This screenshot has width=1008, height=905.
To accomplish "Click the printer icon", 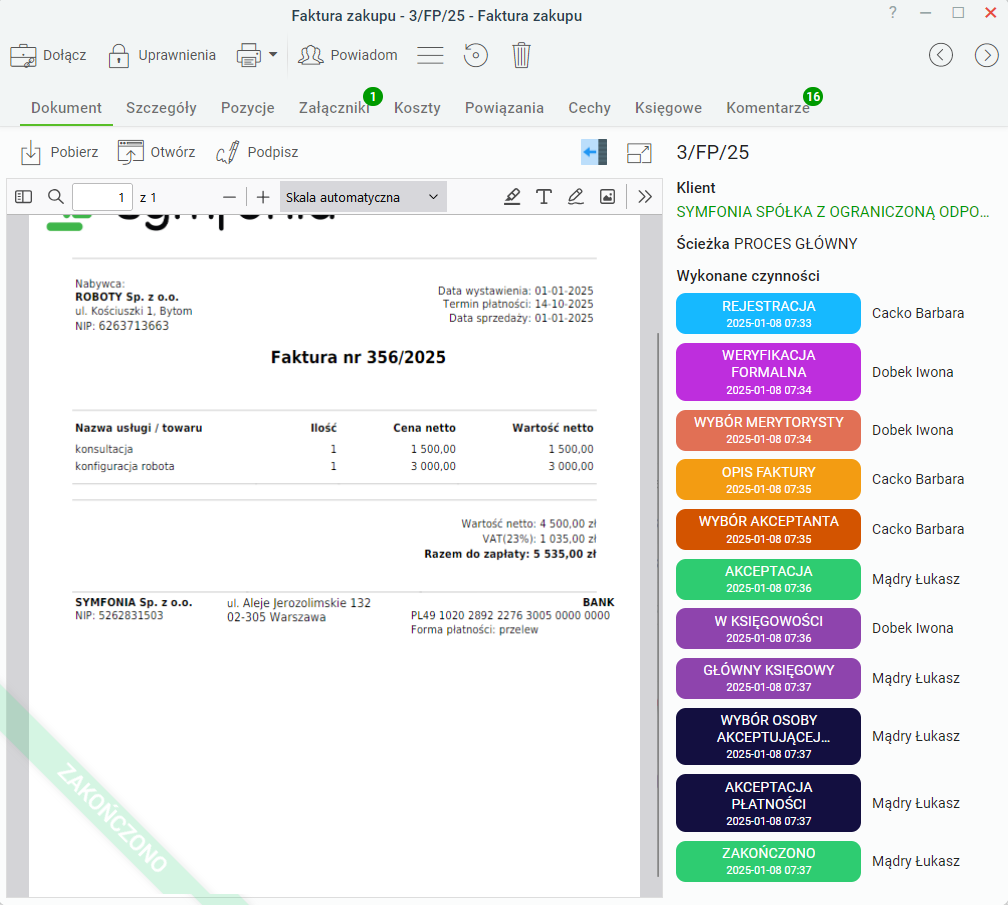I will [249, 55].
